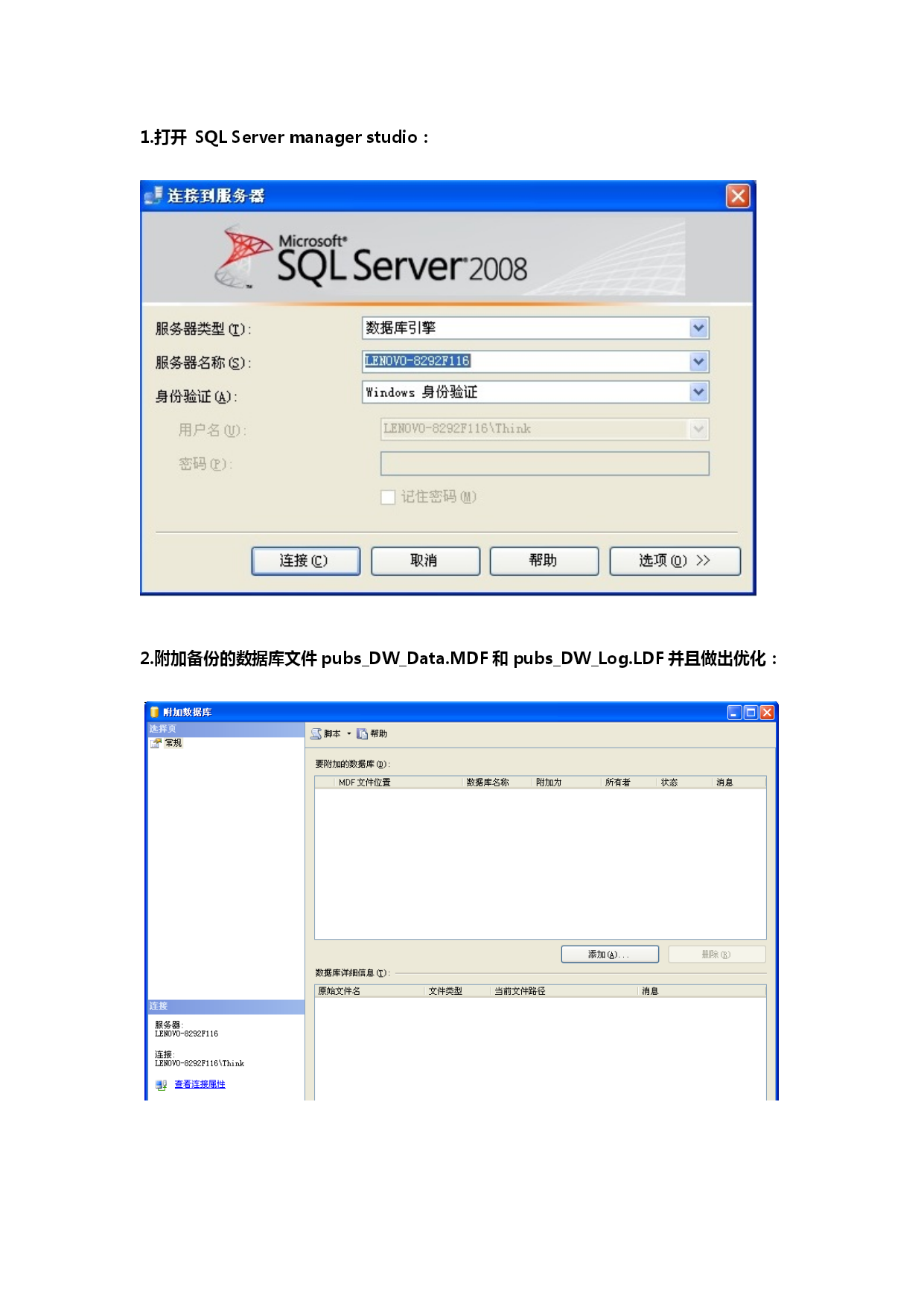Click the Connection (连接) section header

point(226,1007)
